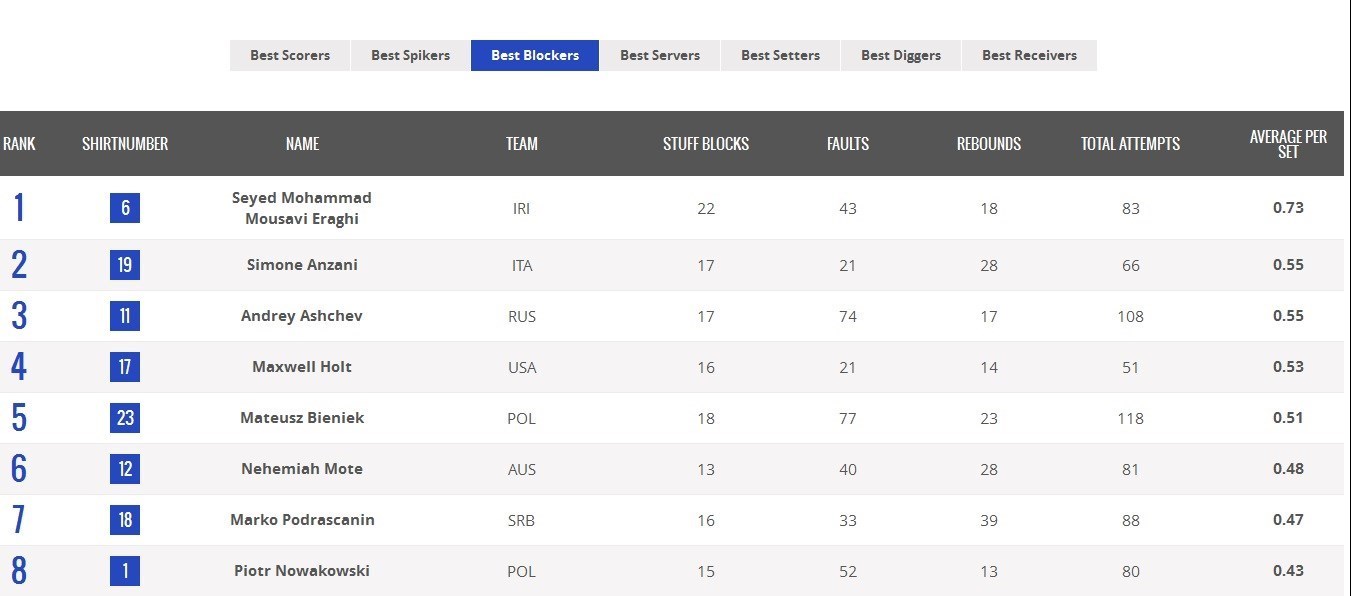Click shirt number 18 badge
This screenshot has width=1351, height=596.
(x=125, y=520)
